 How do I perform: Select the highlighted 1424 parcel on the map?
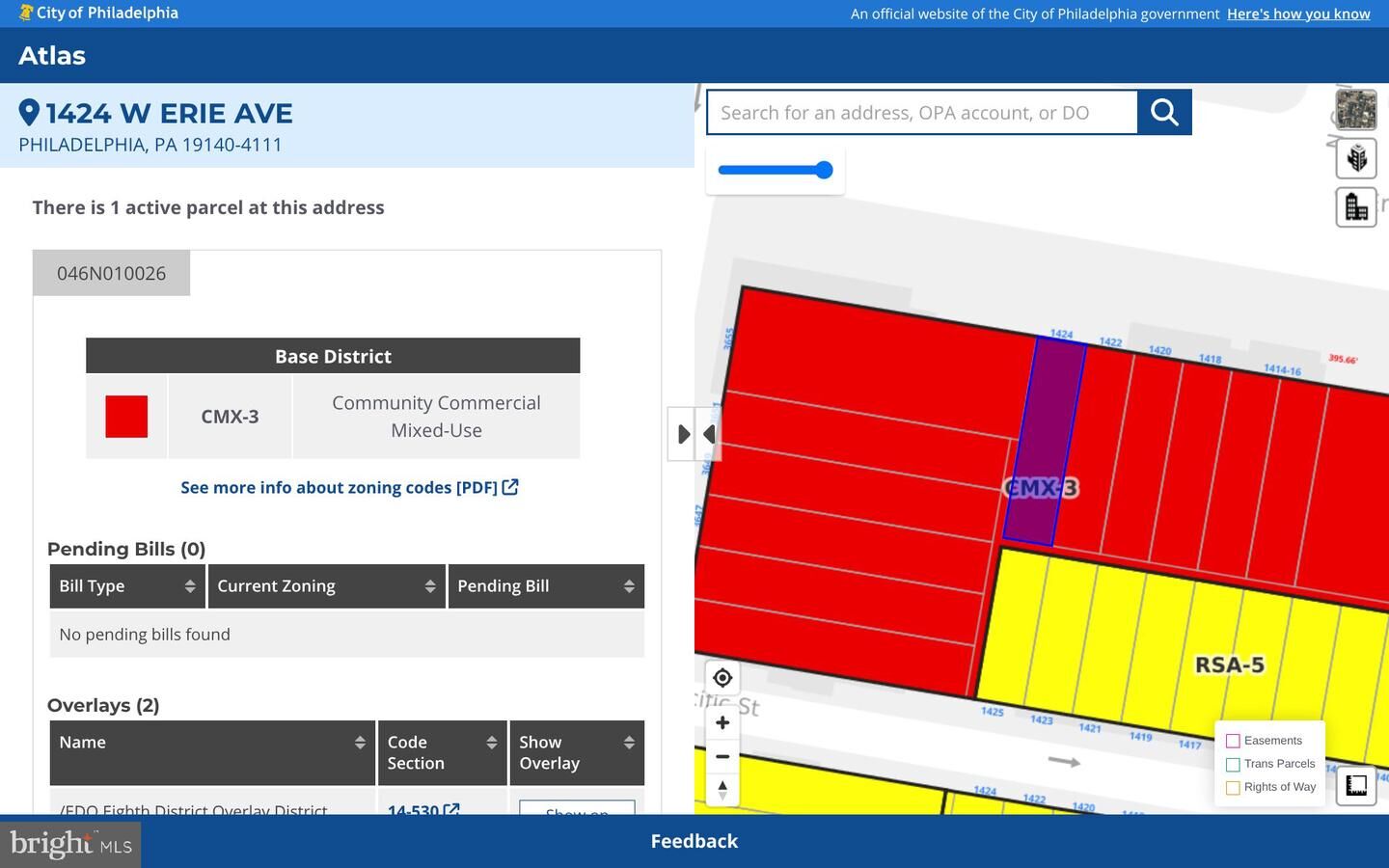pyautogui.click(x=1046, y=439)
